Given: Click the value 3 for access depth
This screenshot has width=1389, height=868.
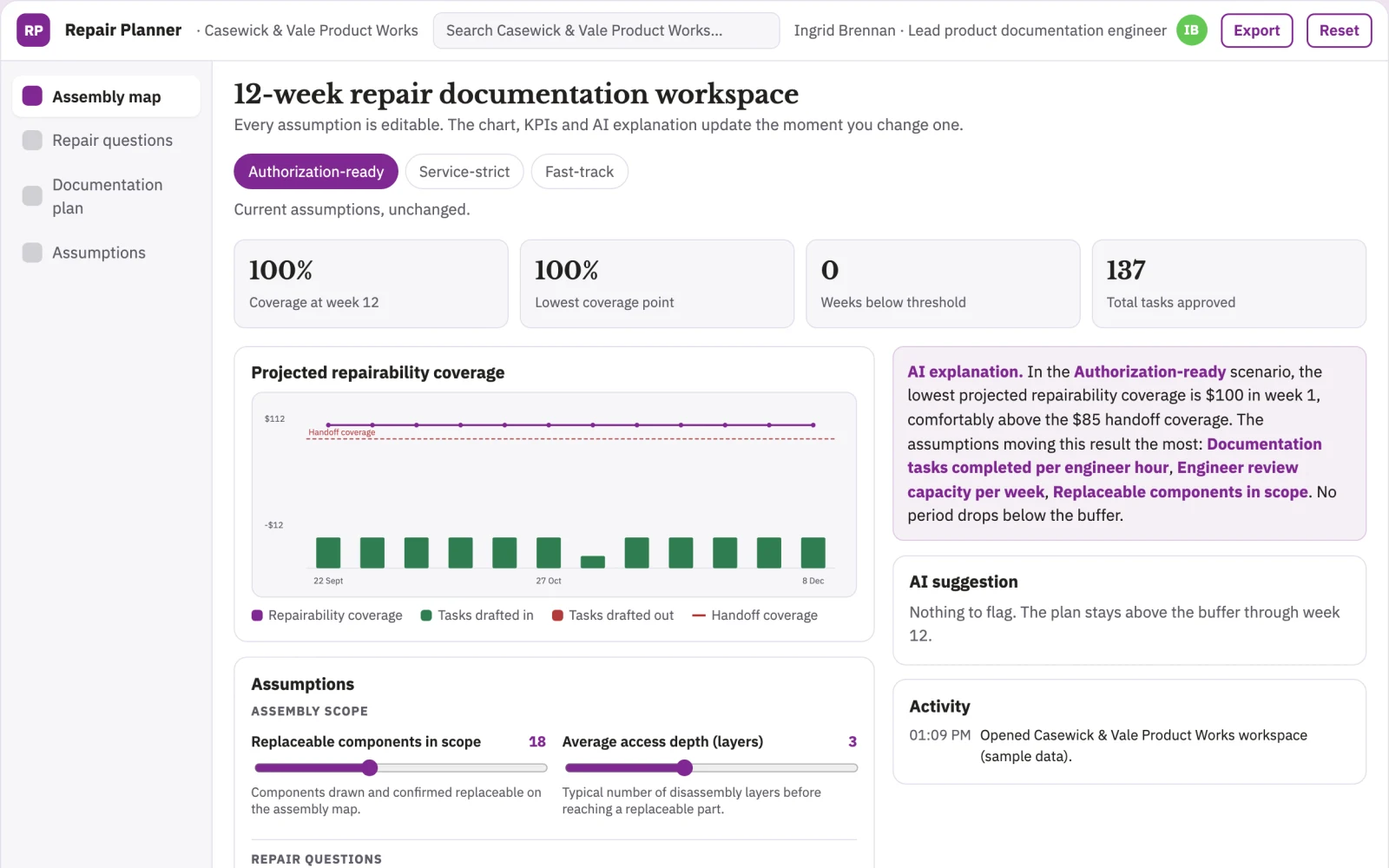Looking at the screenshot, I should click(x=852, y=742).
